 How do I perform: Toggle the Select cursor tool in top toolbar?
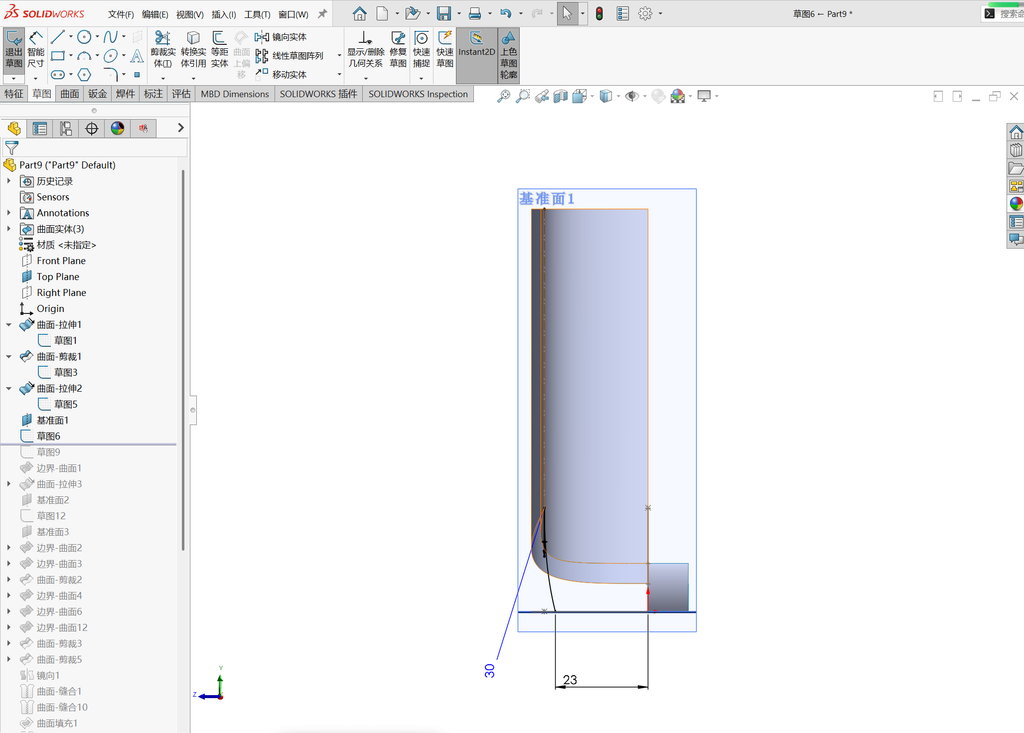[x=567, y=13]
